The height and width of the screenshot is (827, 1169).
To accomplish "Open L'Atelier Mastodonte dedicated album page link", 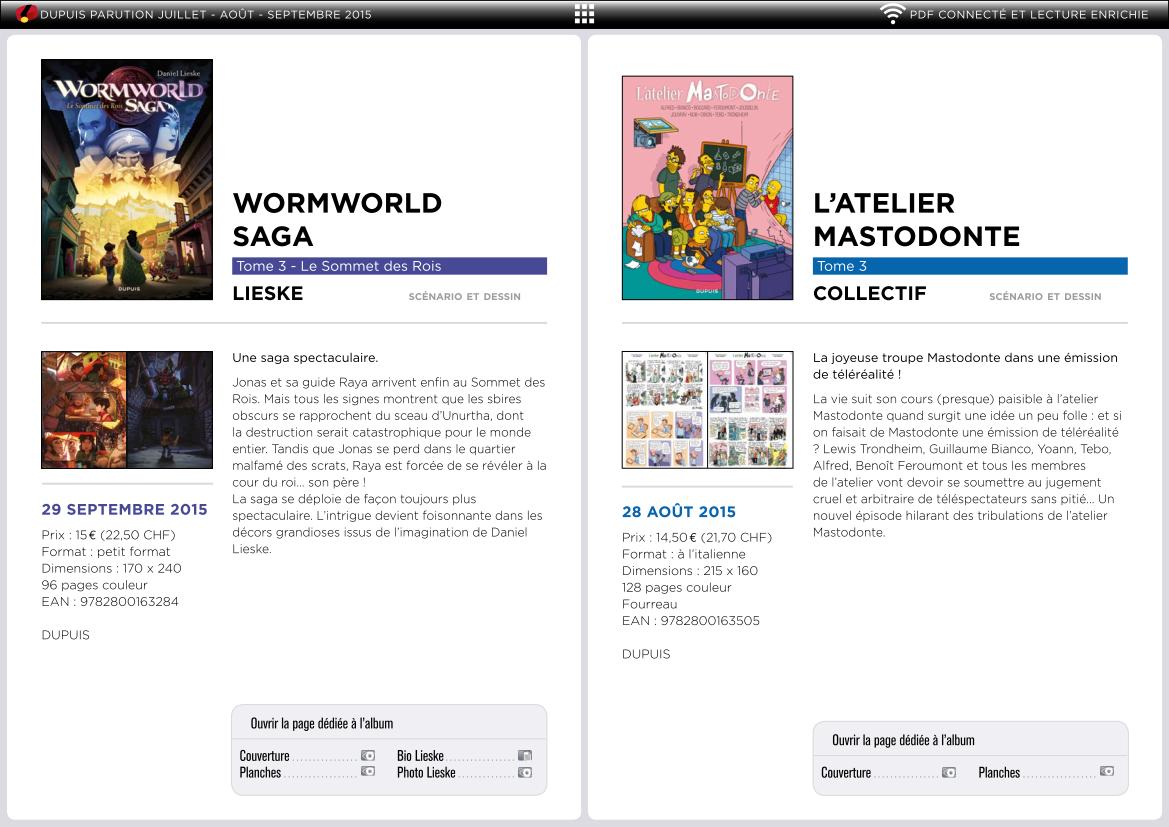I will click(x=903, y=740).
